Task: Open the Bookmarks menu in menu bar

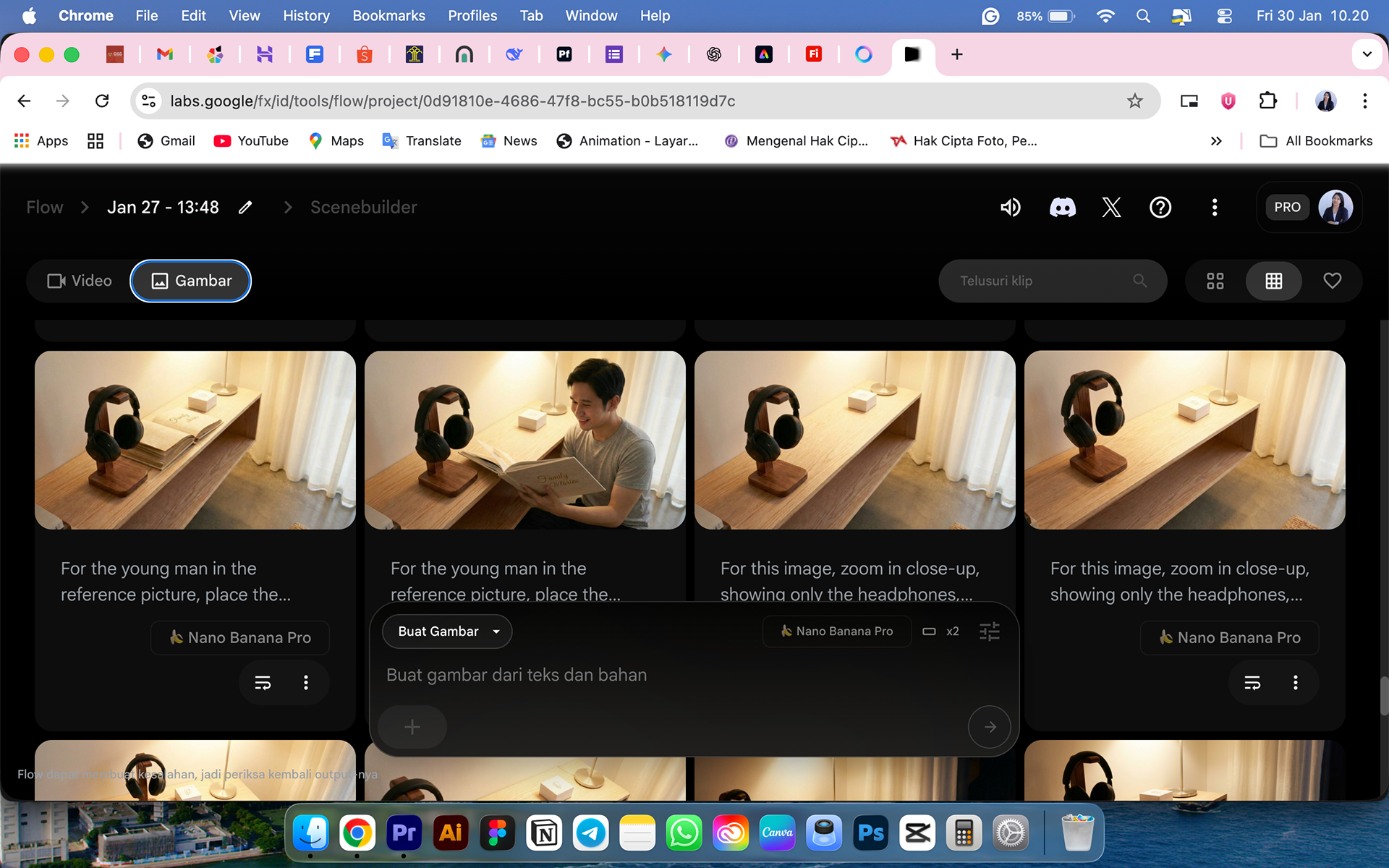Action: [x=388, y=15]
